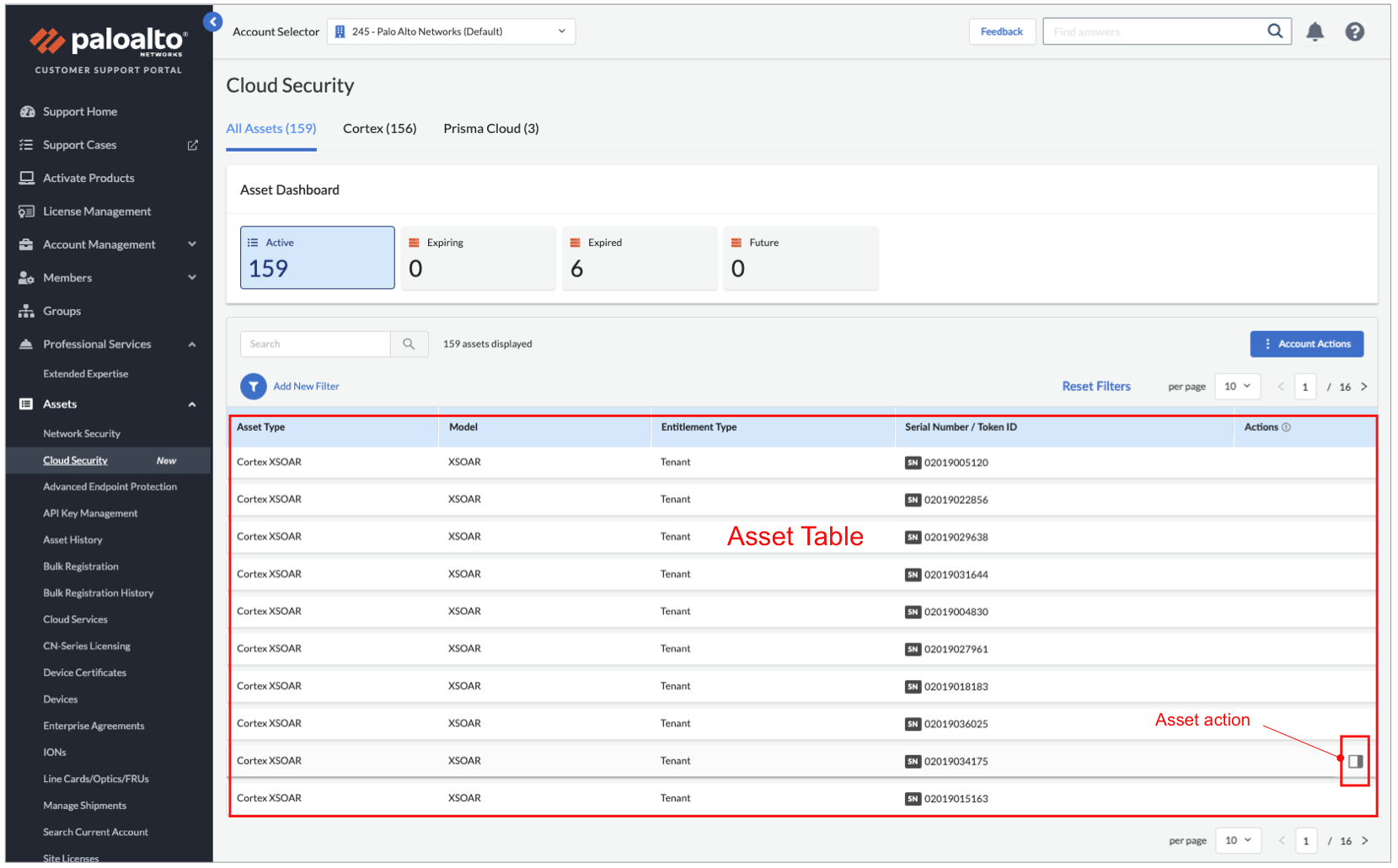Image resolution: width=1398 pixels, height=868 pixels.
Task: Click the Add New Filter funnel icon
Action: click(x=253, y=387)
